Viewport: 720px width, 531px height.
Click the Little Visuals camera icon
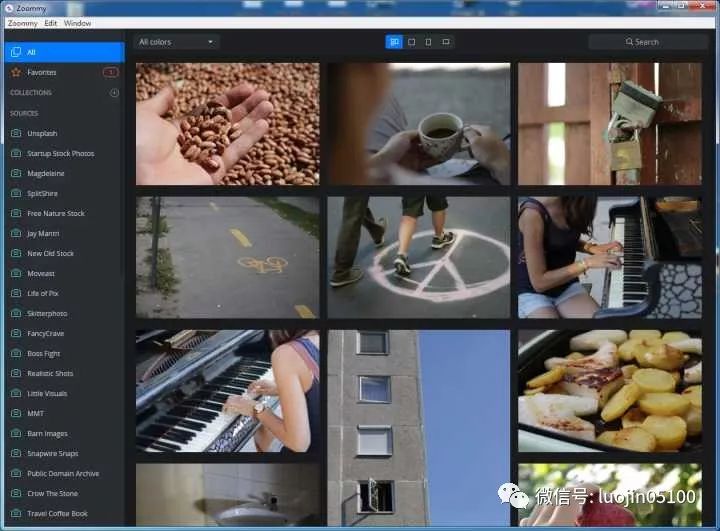click(16, 393)
